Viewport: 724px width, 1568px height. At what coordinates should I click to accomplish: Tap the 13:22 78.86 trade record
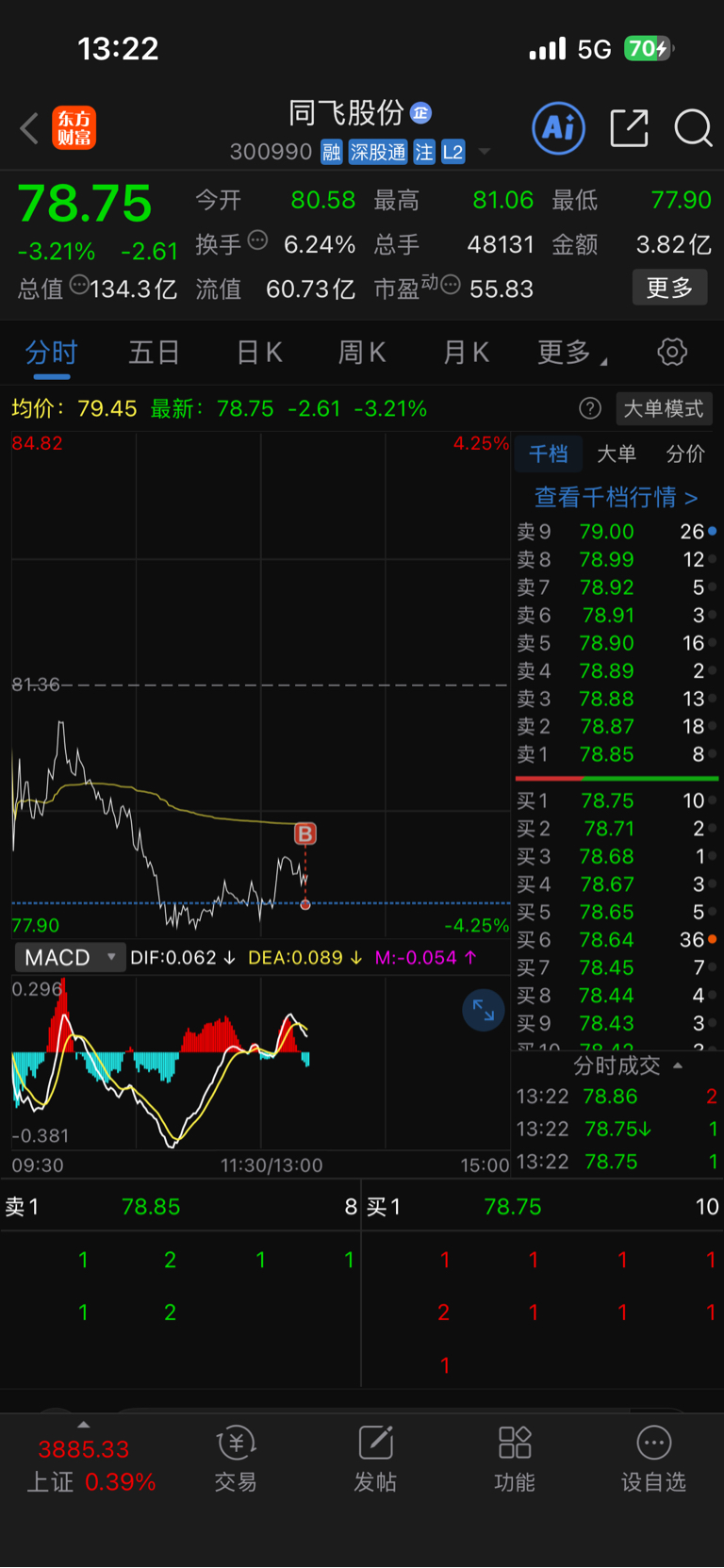[617, 1097]
